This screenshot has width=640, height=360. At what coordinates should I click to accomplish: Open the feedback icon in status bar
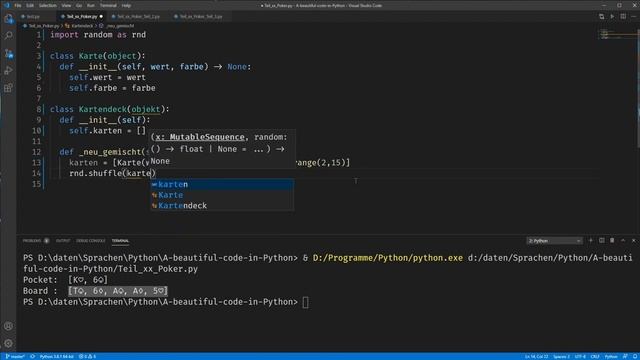coord(625,356)
